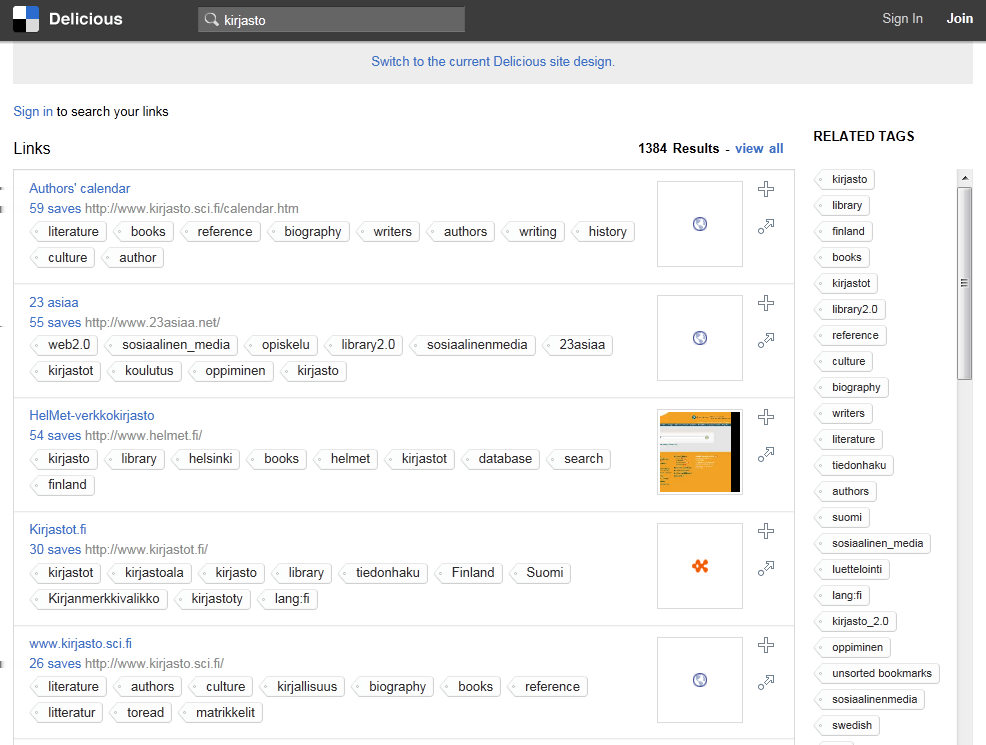
Task: Select the finland related tag
Action: pyautogui.click(x=844, y=231)
